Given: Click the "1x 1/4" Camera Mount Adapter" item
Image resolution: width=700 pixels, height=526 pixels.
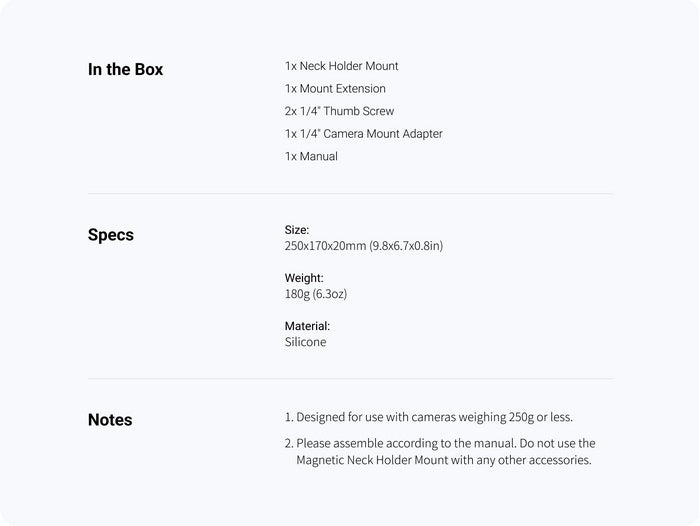Looking at the screenshot, I should click(x=363, y=134).
